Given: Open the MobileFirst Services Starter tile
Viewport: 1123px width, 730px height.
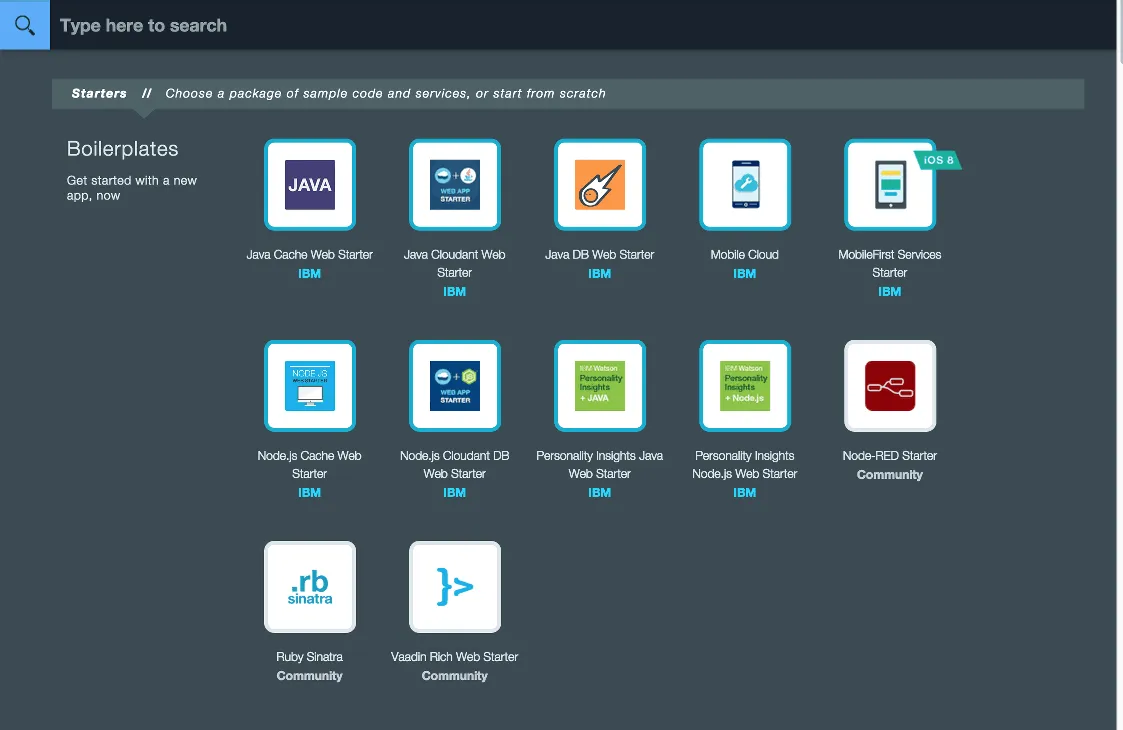Looking at the screenshot, I should 889,185.
